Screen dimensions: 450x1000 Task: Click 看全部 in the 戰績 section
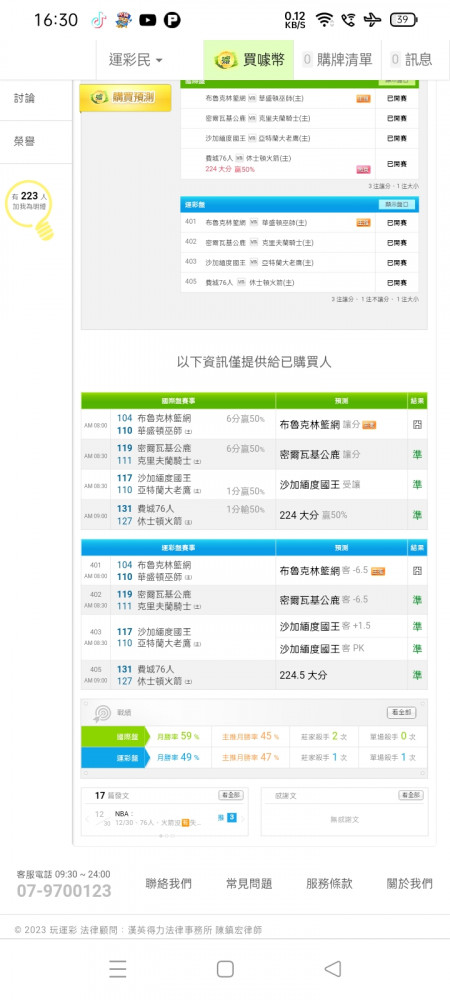pos(401,712)
